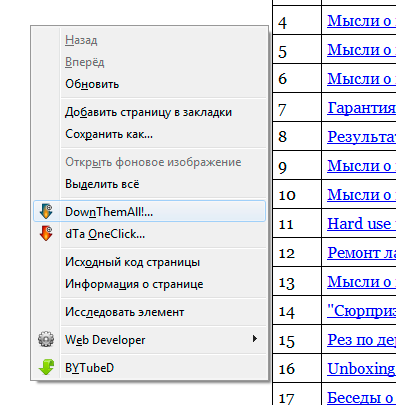
Task: Select Добавить страницу в закладки
Action: click(x=148, y=112)
